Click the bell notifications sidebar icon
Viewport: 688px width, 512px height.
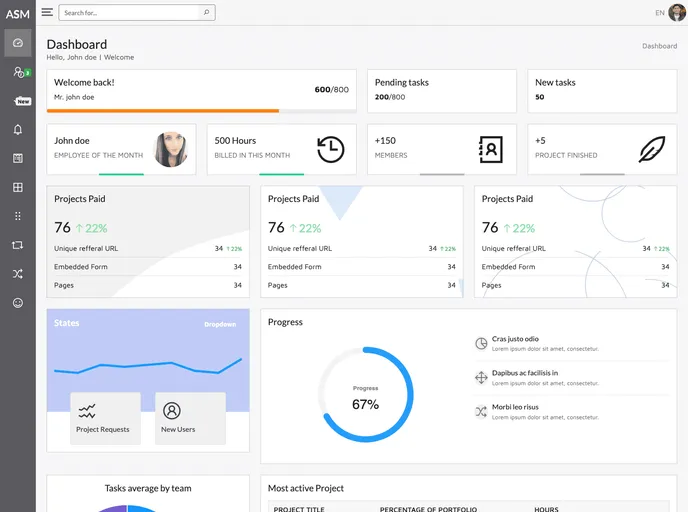pos(18,130)
